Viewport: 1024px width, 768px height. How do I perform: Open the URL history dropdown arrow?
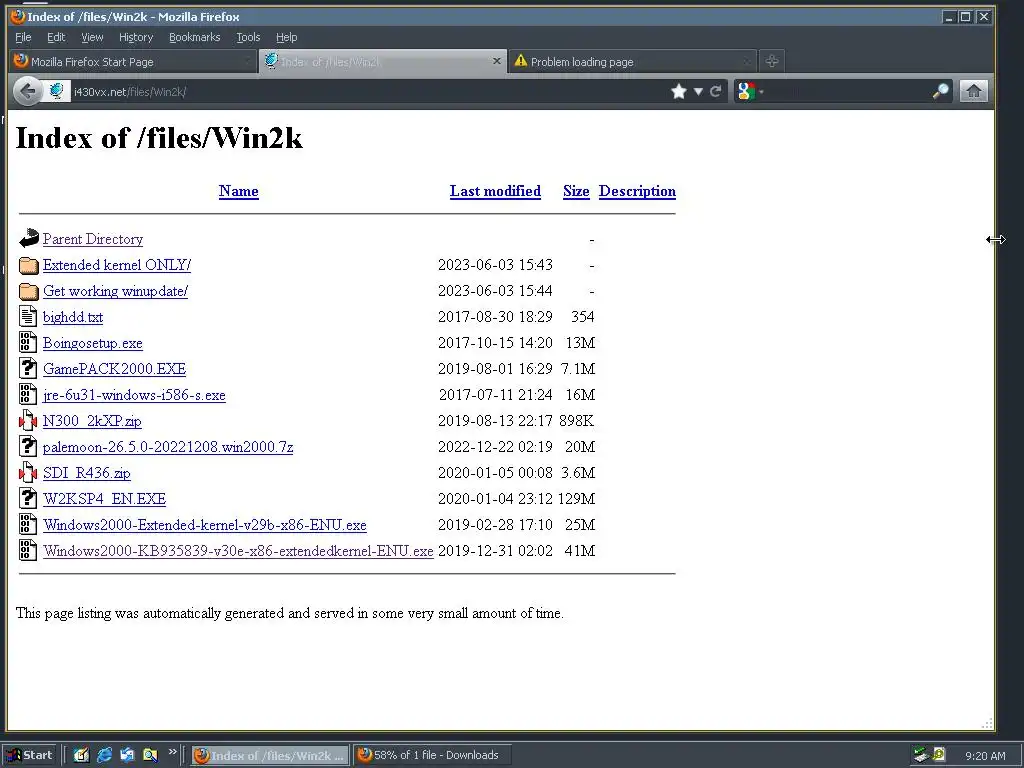698,91
